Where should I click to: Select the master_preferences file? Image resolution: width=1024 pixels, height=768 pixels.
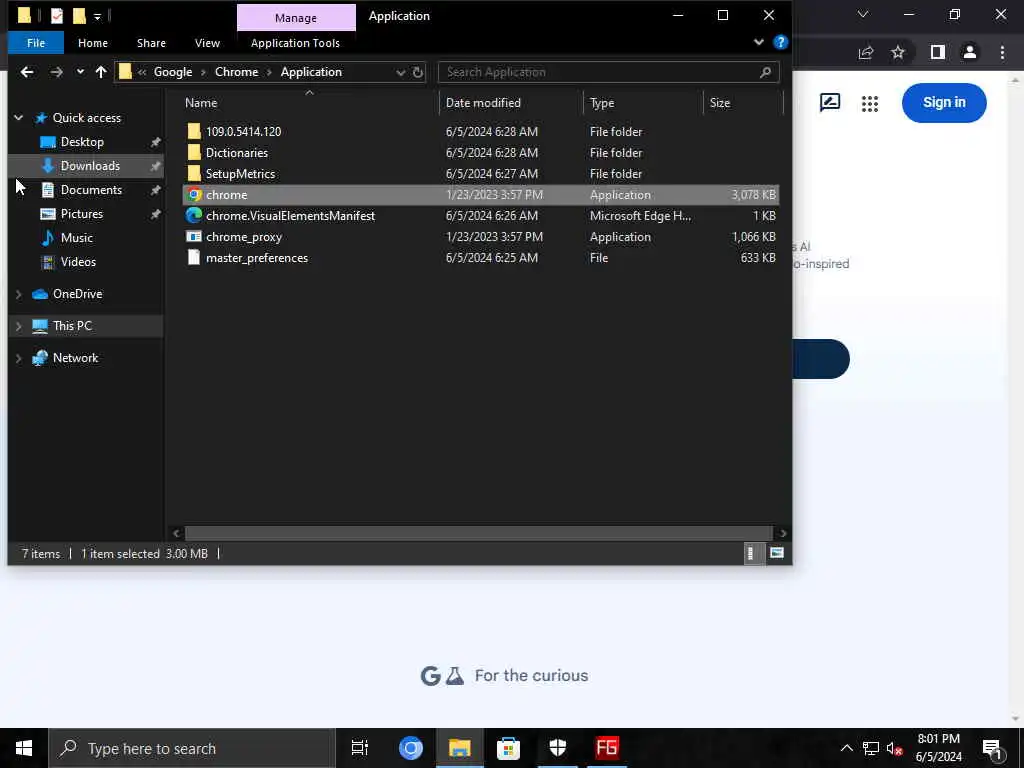257,258
